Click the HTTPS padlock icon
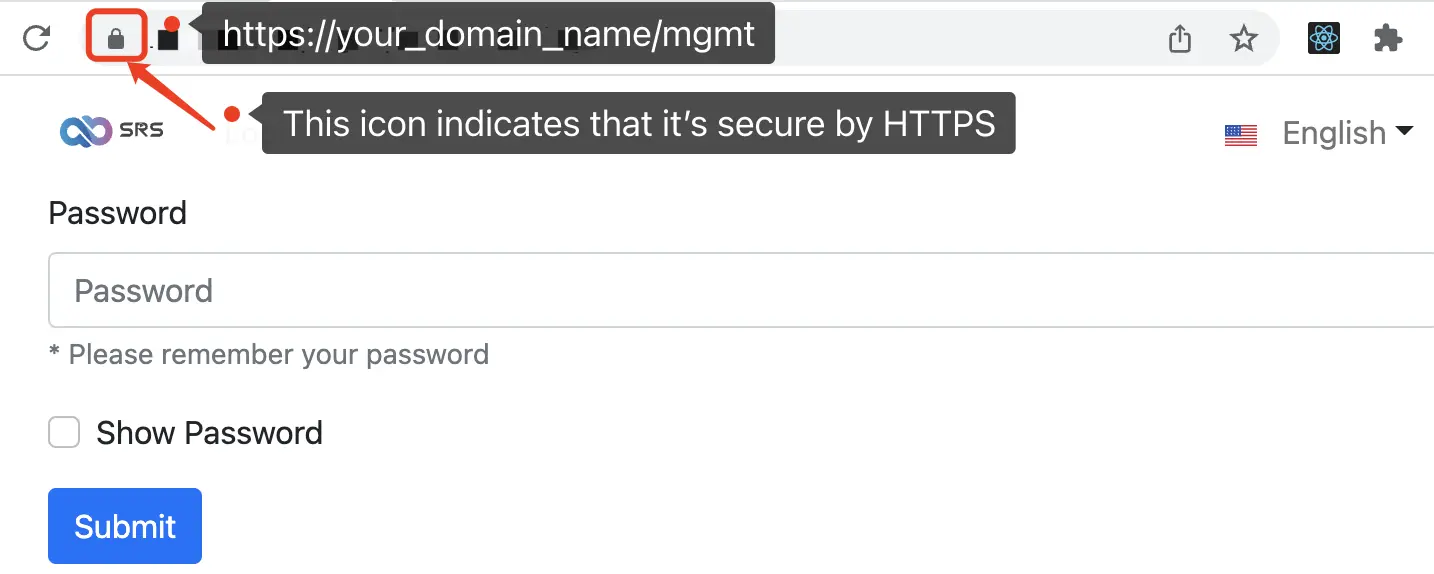This screenshot has width=1434, height=574. tap(116, 39)
